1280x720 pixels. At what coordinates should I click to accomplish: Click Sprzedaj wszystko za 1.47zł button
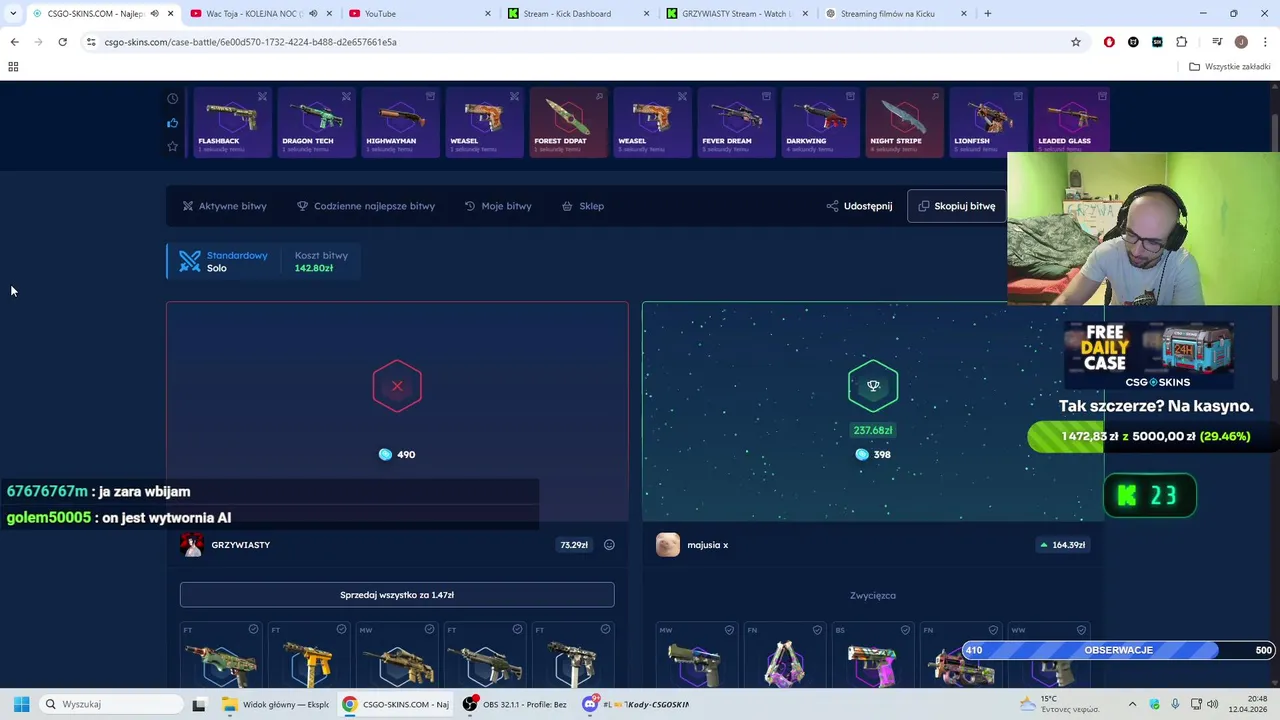[397, 595]
